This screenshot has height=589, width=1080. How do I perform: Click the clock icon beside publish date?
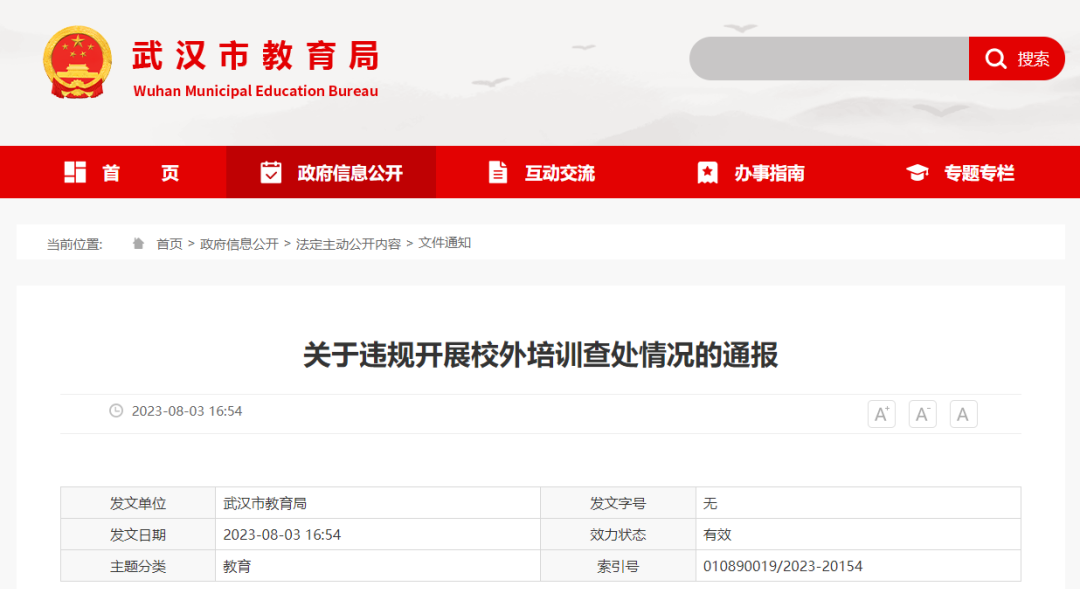[116, 411]
